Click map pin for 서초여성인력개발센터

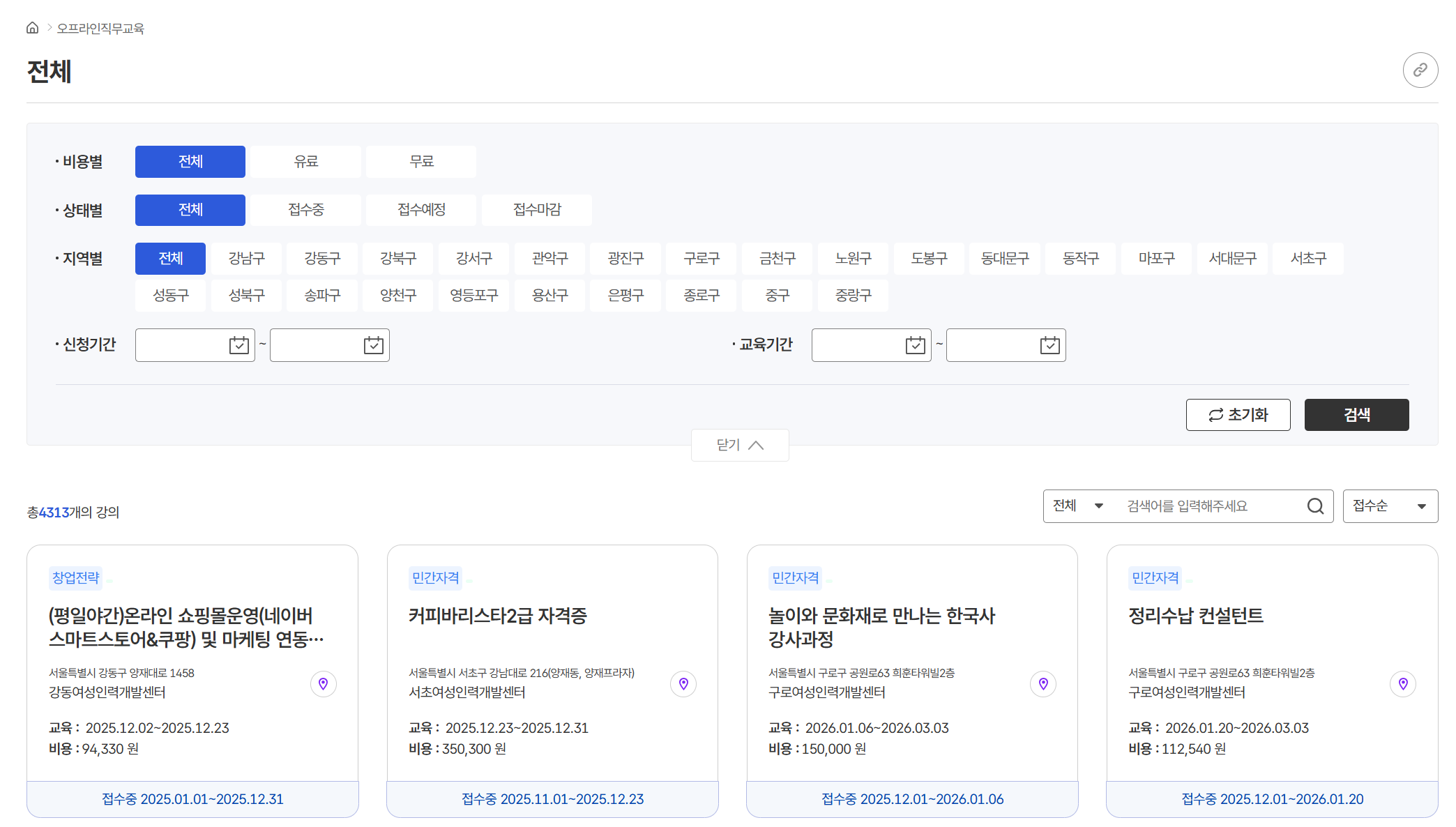pyautogui.click(x=683, y=684)
